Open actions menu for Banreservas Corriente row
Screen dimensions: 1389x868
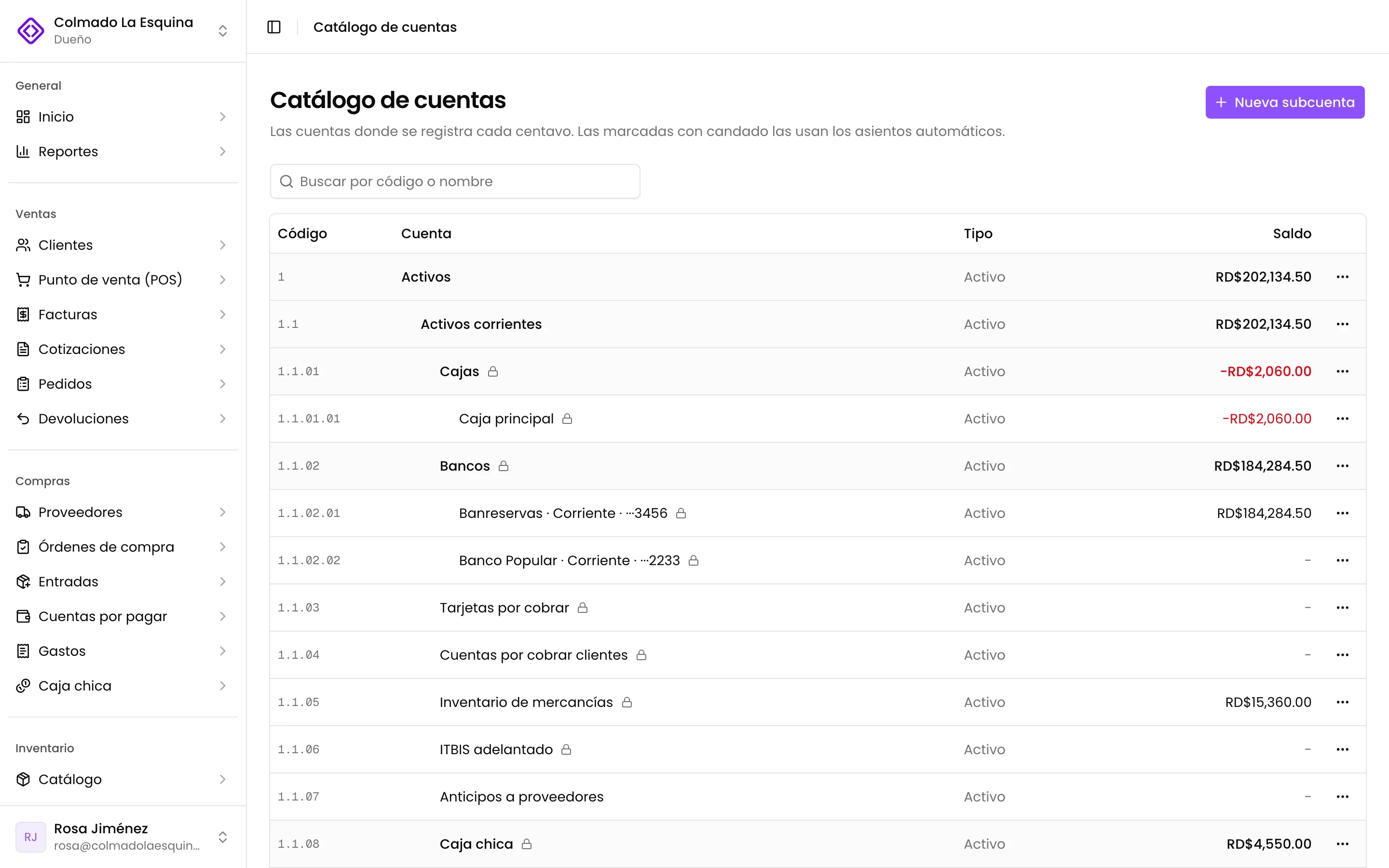click(1342, 513)
